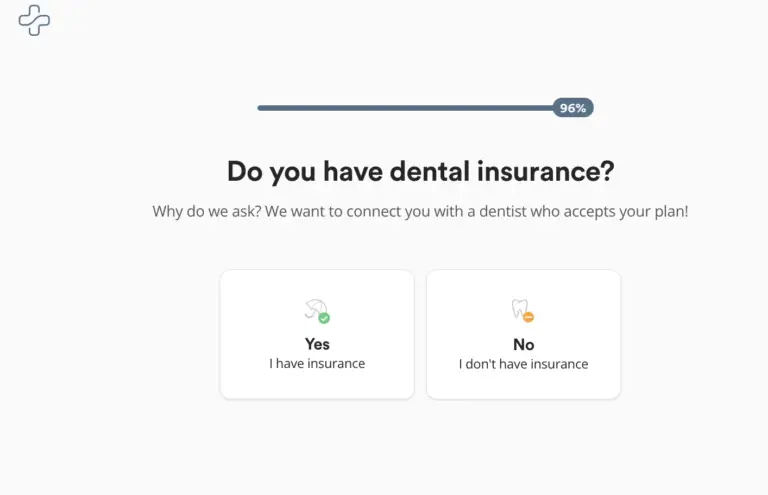
Task: Click the word 'insurance?' in the heading
Action: (546, 171)
